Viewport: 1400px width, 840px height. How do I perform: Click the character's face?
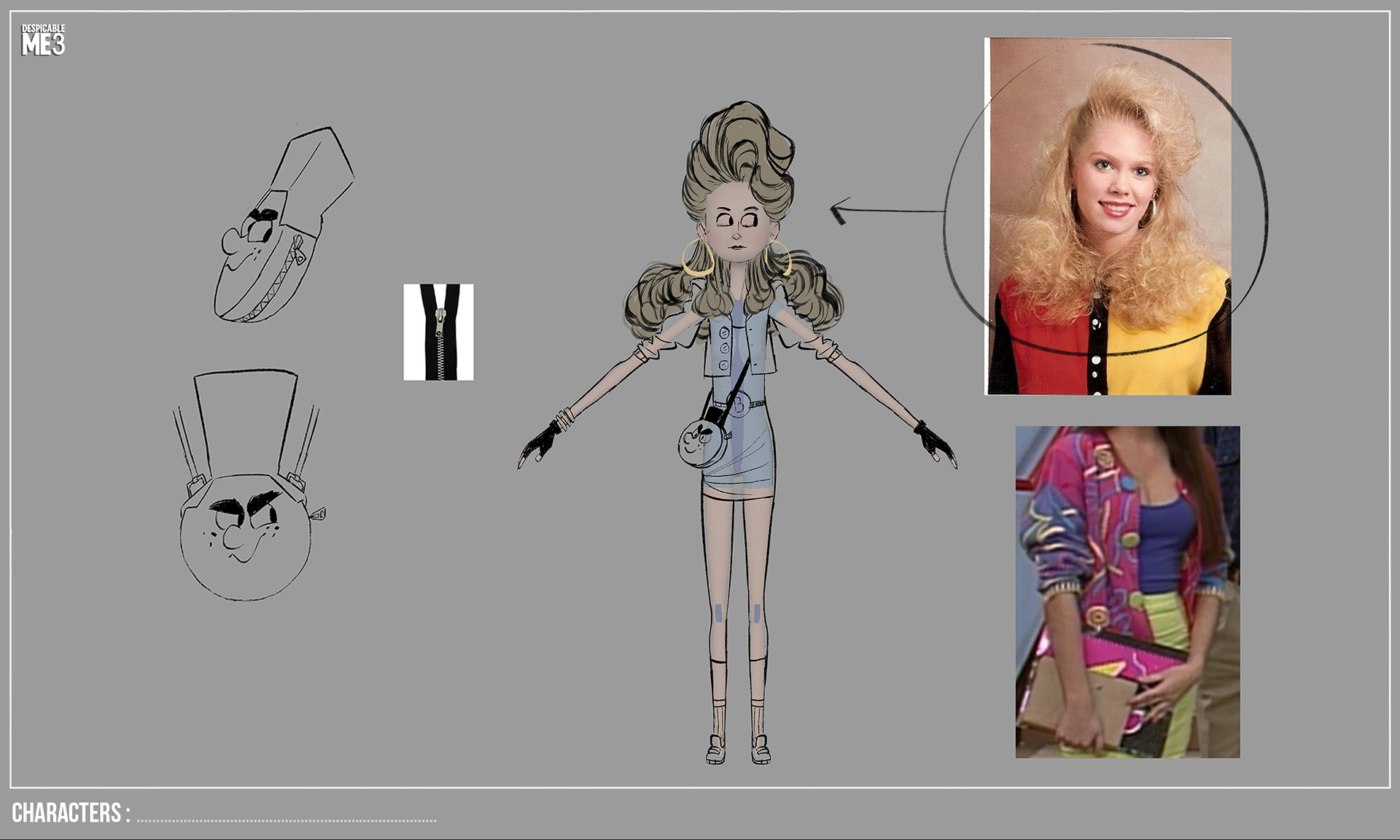coord(736,226)
